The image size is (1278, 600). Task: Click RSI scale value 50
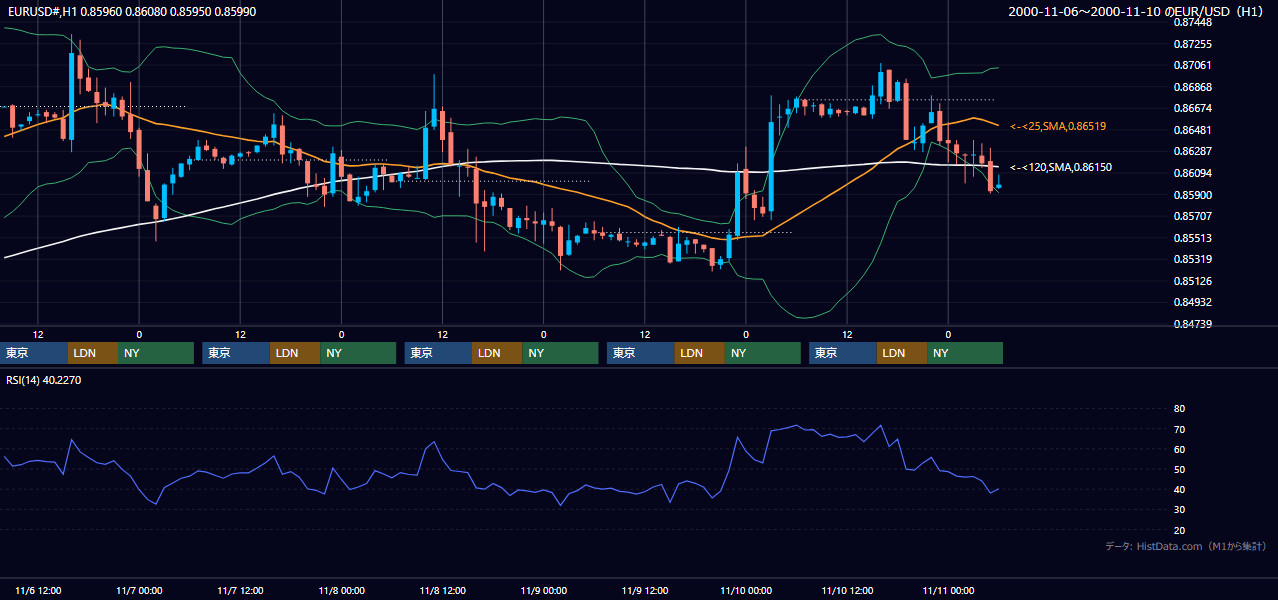(1179, 469)
